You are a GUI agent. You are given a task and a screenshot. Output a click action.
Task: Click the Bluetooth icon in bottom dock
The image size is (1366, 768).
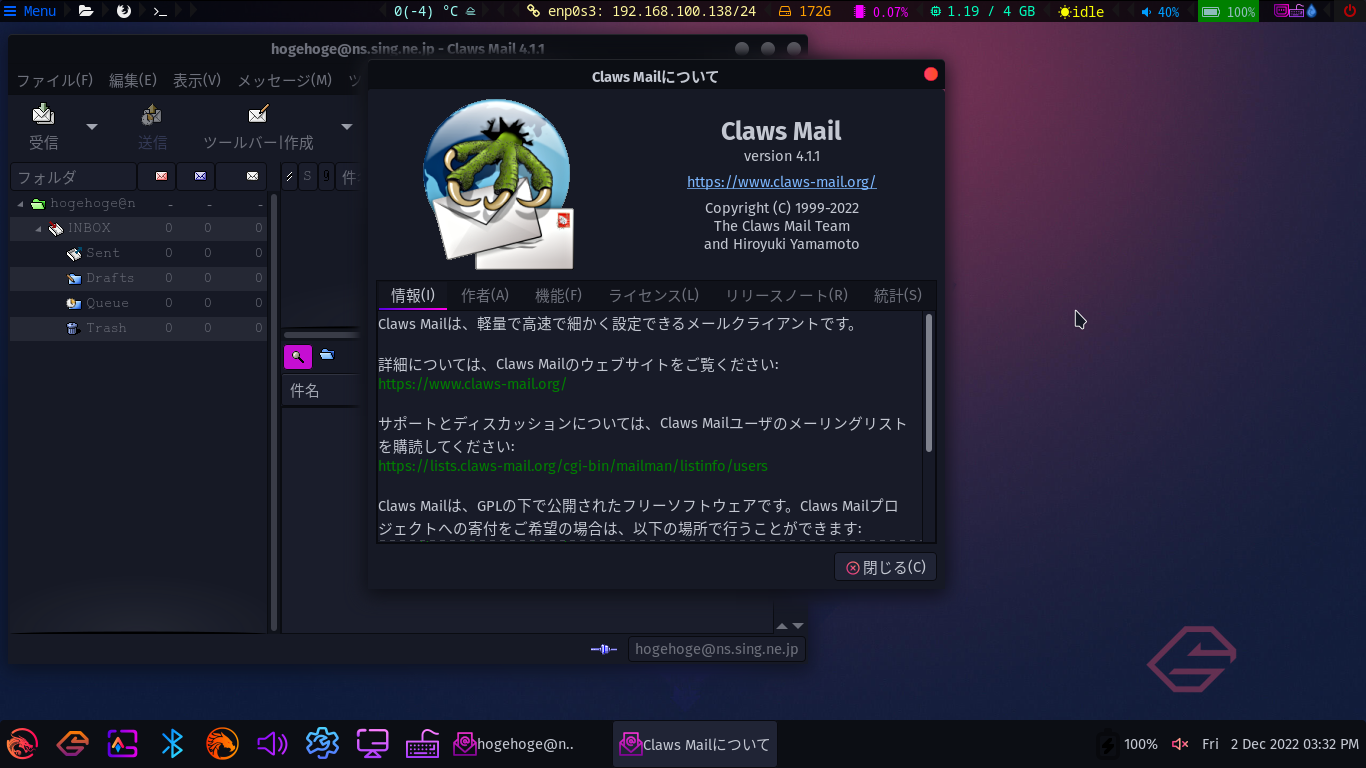click(172, 744)
